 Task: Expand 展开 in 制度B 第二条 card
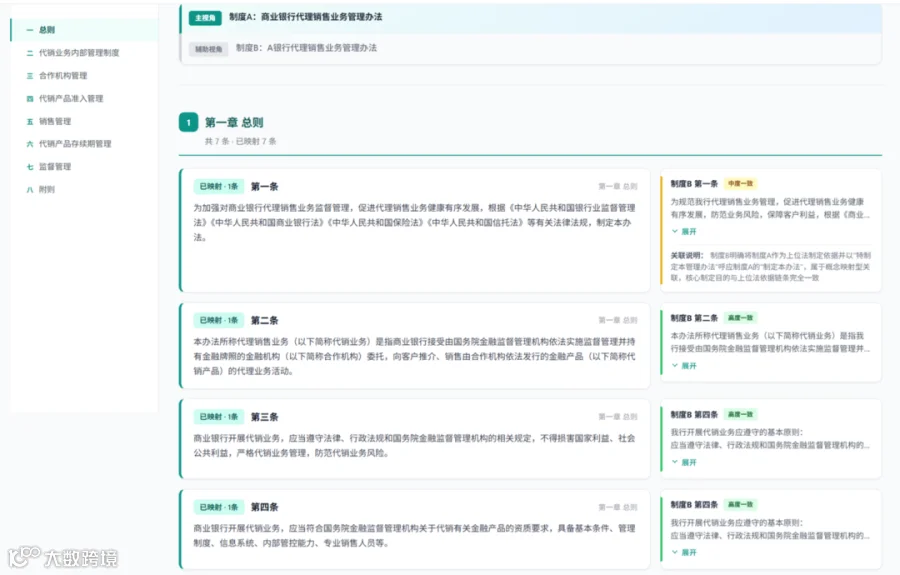coord(684,366)
